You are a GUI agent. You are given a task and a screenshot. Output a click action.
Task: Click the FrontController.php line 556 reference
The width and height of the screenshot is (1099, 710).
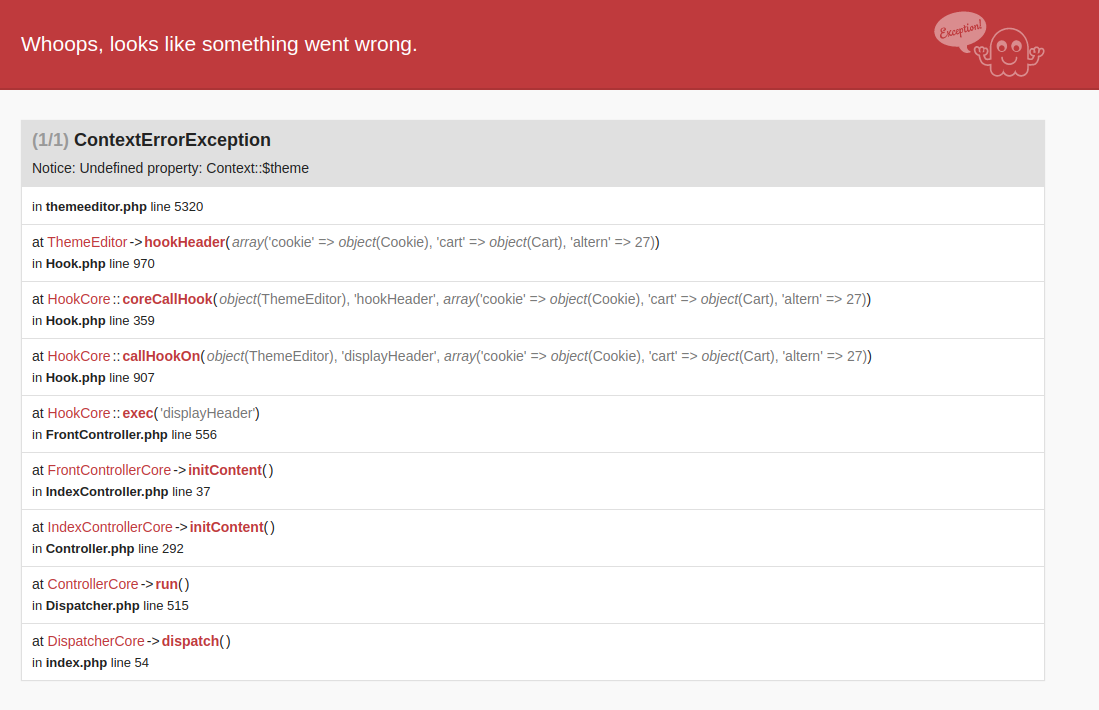tap(124, 434)
